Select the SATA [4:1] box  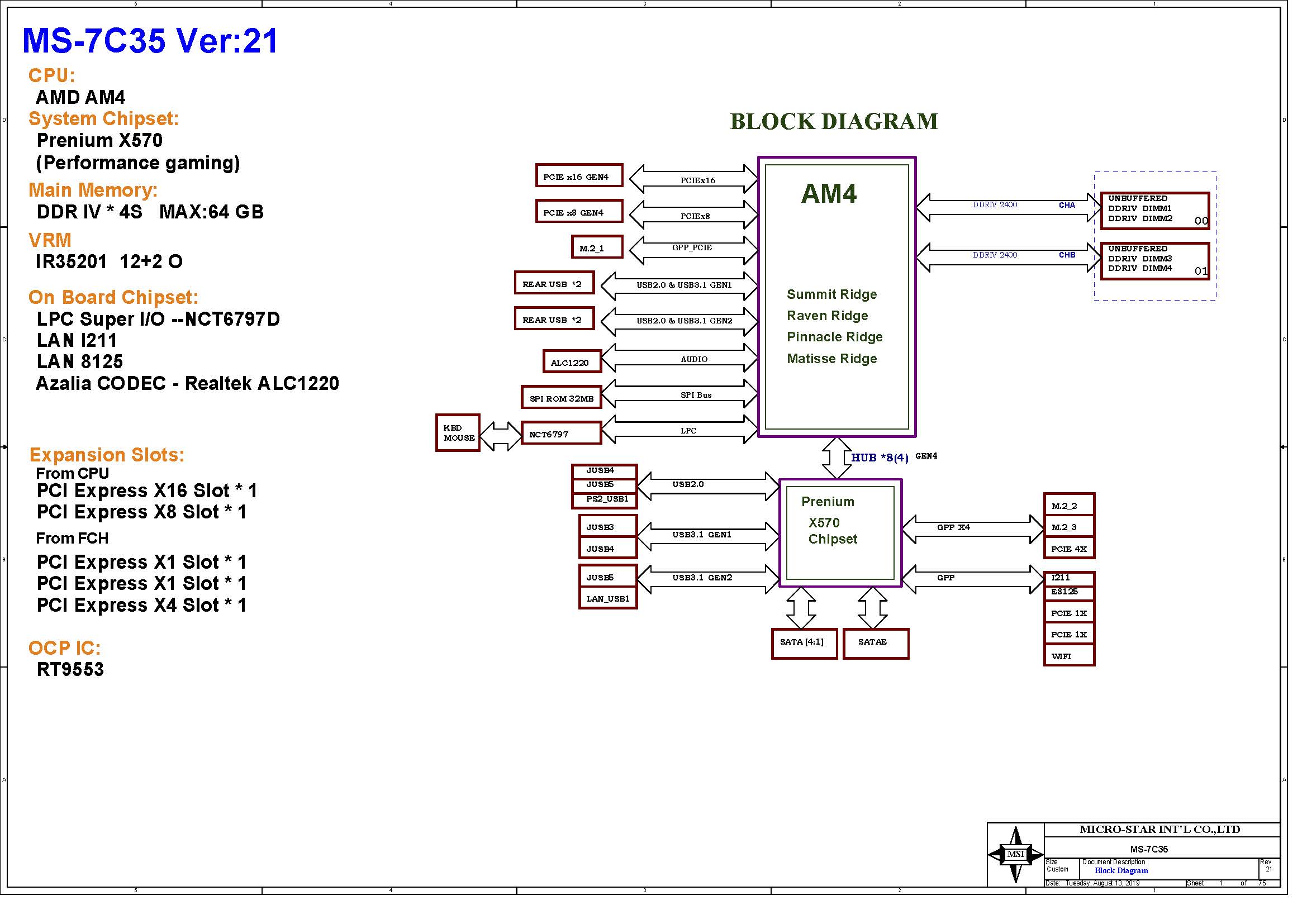tap(804, 644)
